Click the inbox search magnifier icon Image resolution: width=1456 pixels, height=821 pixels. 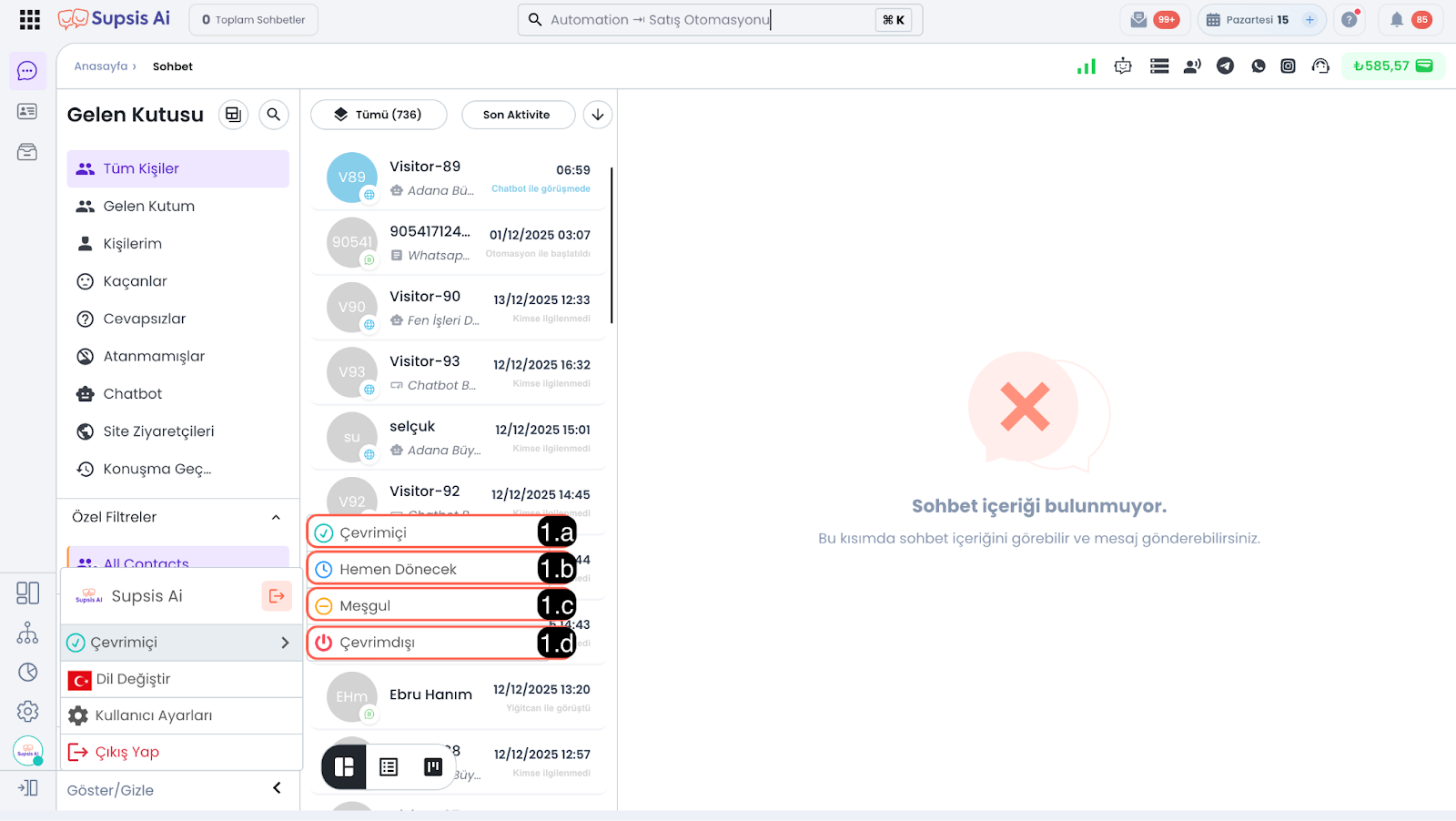pyautogui.click(x=273, y=115)
